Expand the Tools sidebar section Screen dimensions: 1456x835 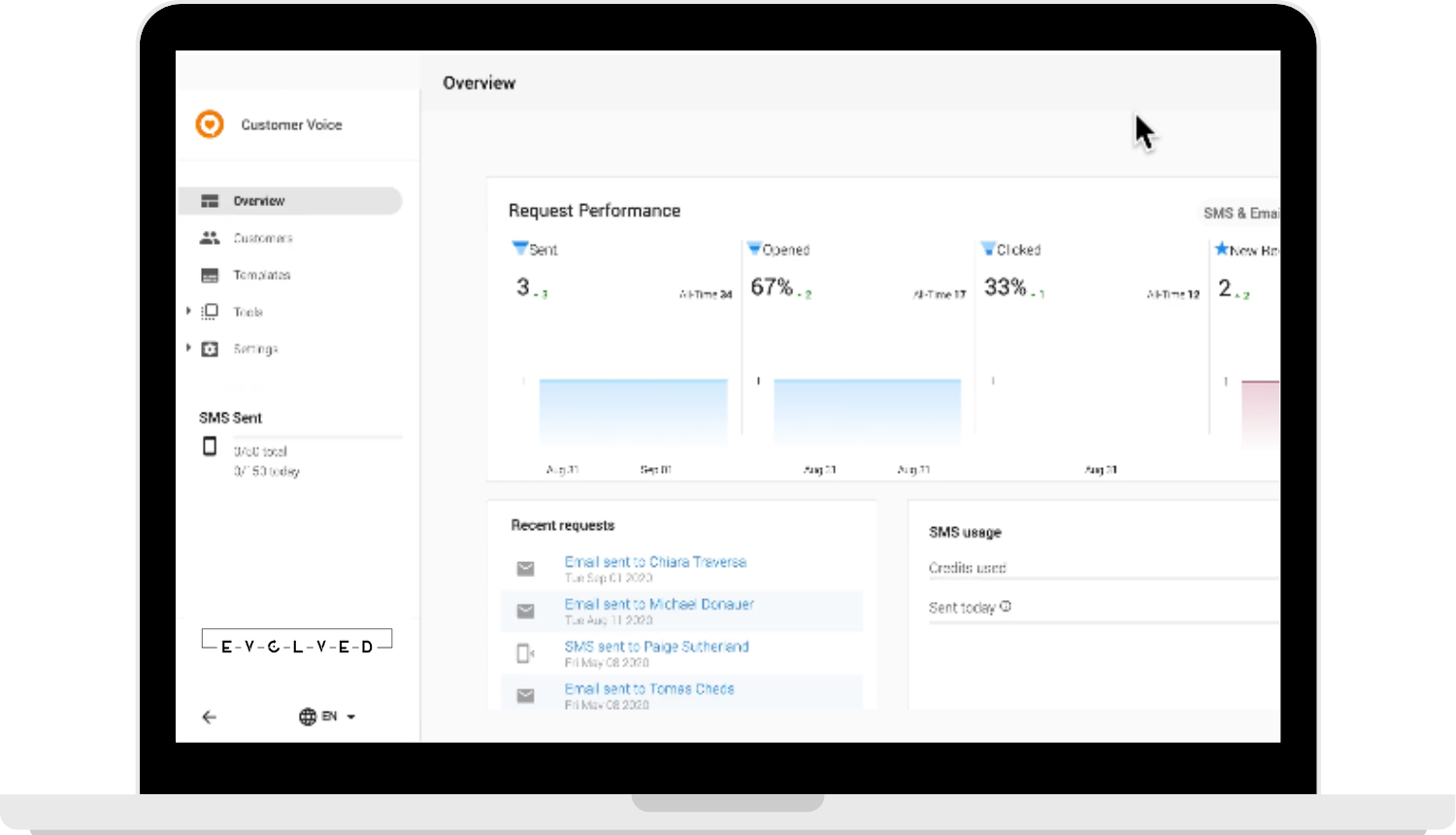click(187, 311)
